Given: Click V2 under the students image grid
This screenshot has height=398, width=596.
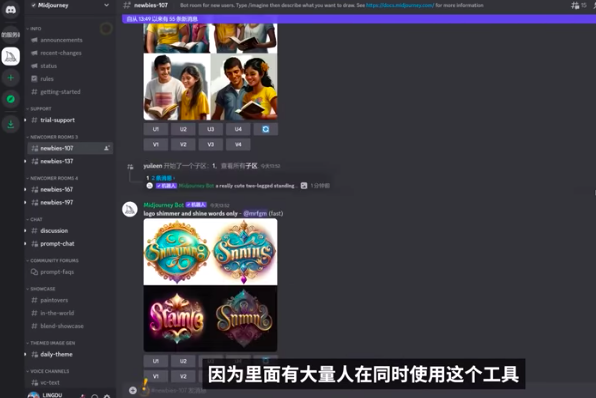Looking at the screenshot, I should [x=183, y=144].
